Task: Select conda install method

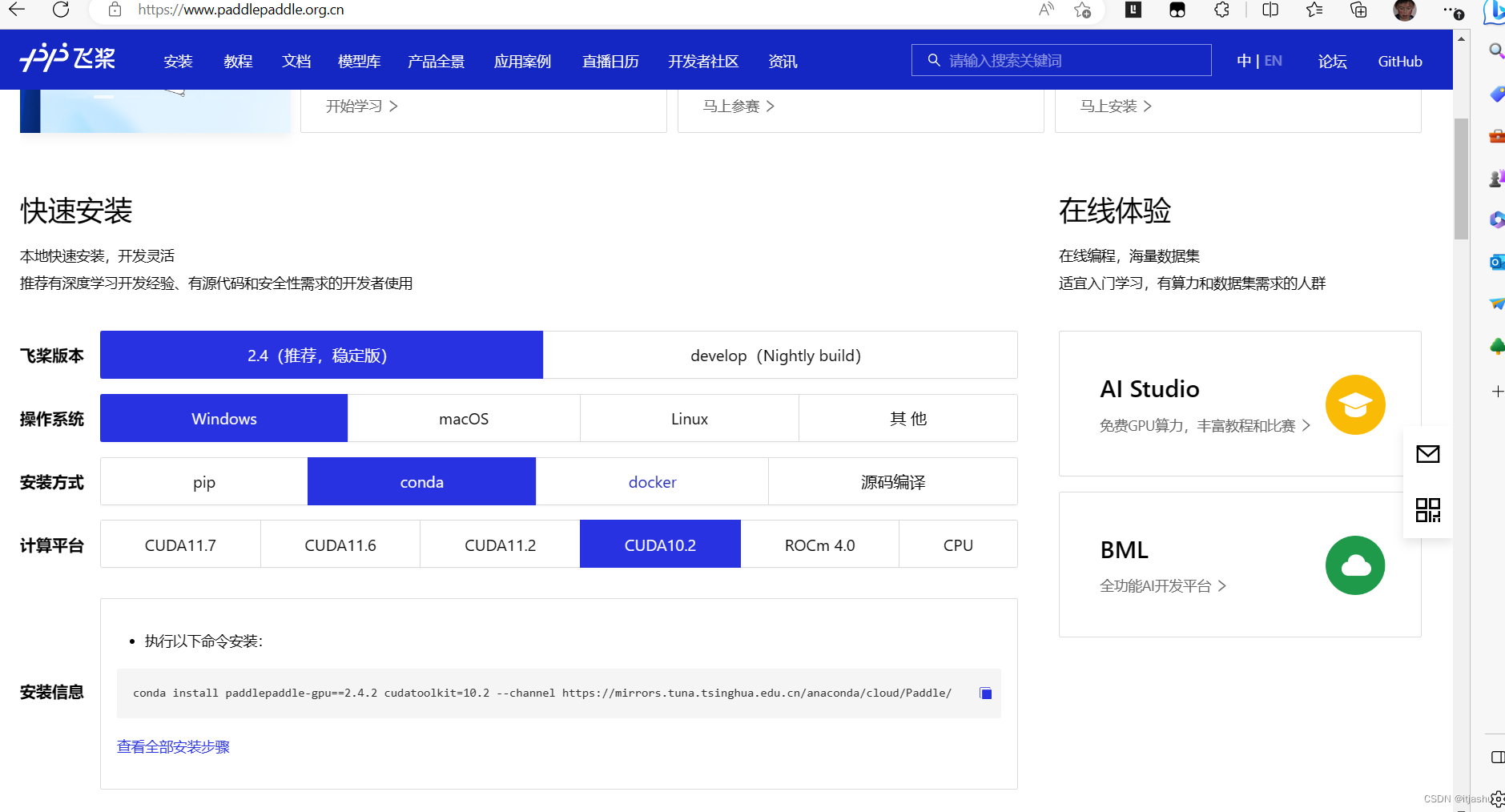Action: click(421, 481)
